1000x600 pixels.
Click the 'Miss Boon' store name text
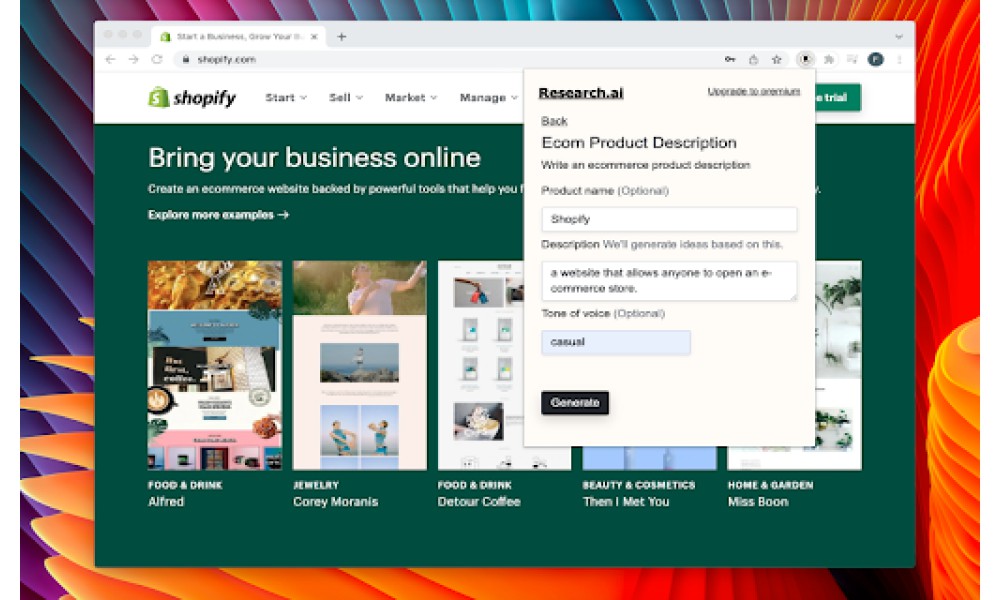758,502
